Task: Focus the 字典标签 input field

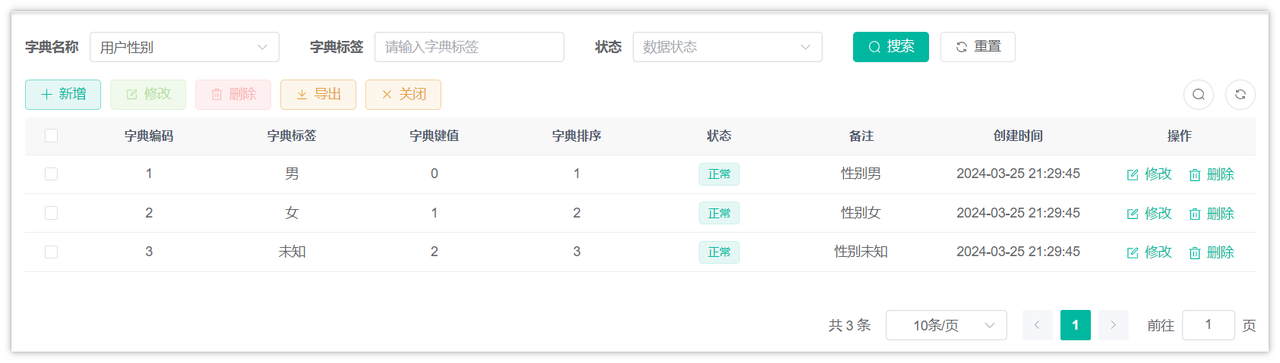Action: [x=469, y=47]
